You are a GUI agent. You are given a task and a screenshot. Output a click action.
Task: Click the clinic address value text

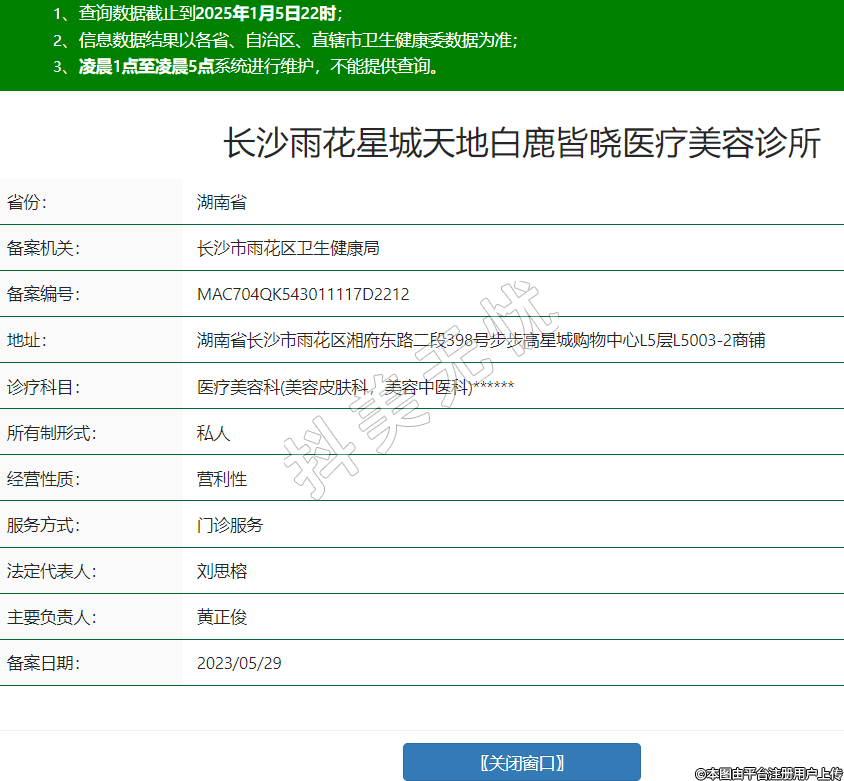pyautogui.click(x=481, y=340)
